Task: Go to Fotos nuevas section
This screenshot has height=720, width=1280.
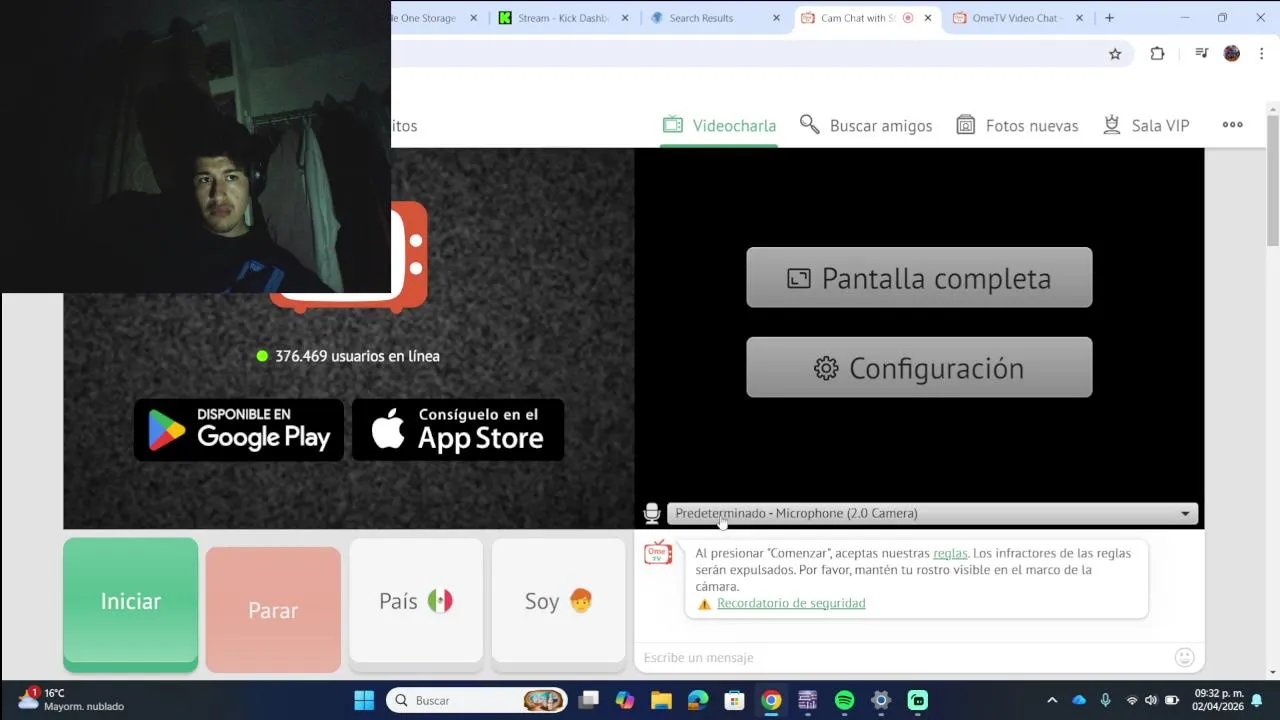Action: [1017, 125]
